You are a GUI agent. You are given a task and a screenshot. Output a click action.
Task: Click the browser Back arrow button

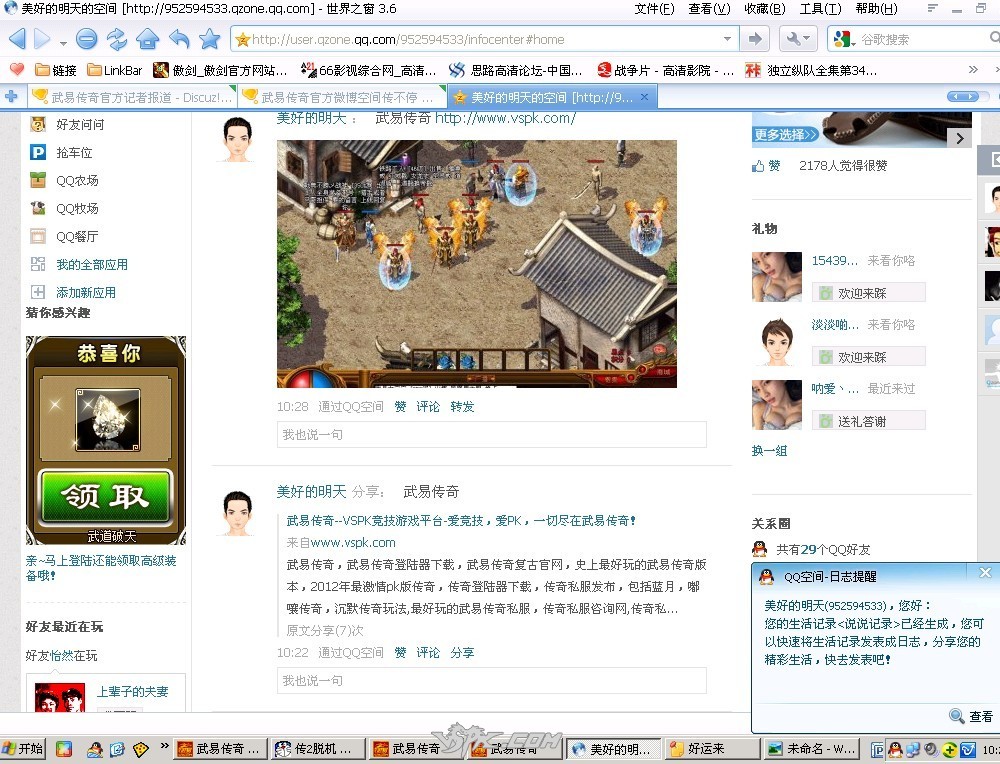[17, 39]
